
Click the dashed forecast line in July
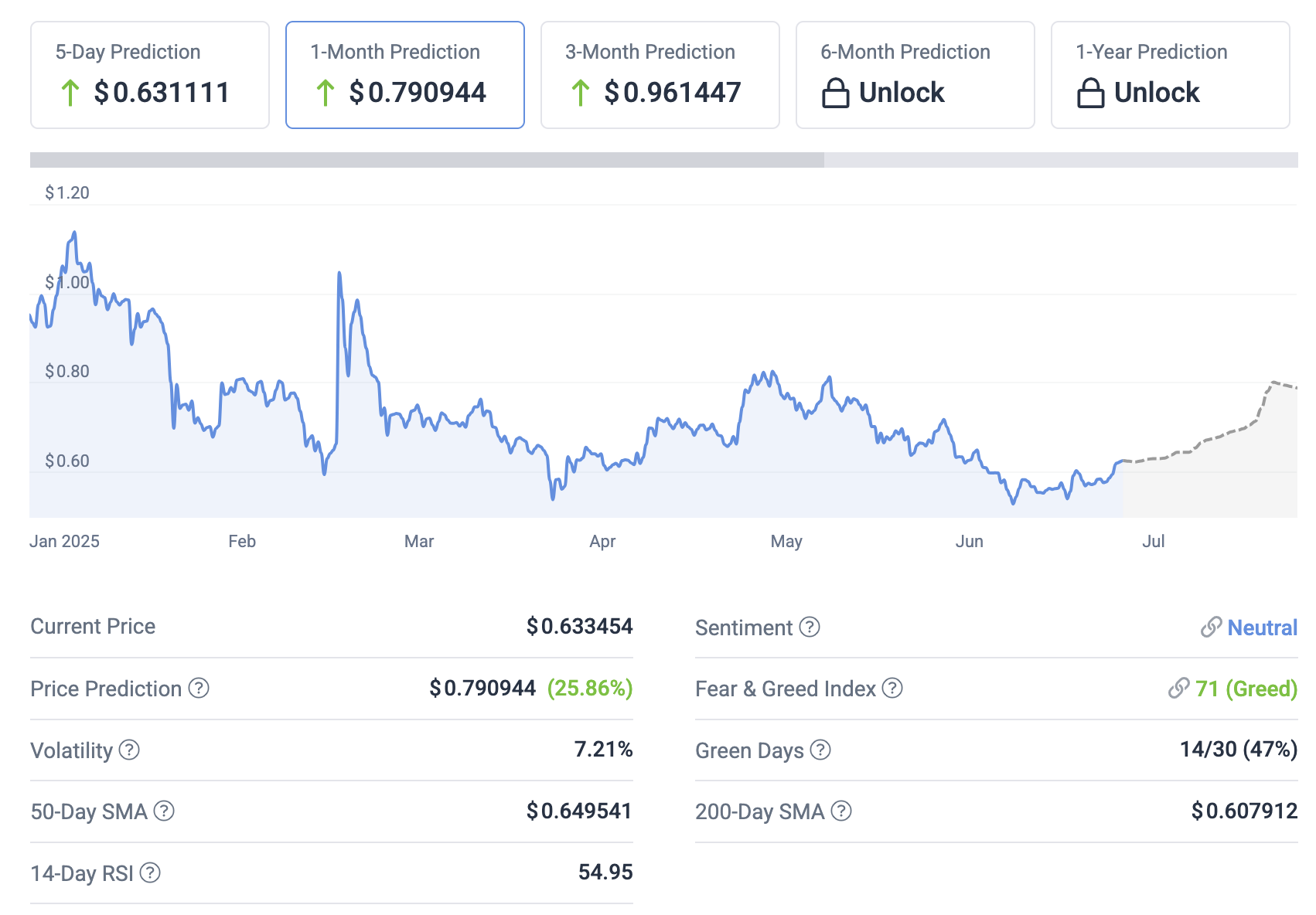pos(1222,435)
